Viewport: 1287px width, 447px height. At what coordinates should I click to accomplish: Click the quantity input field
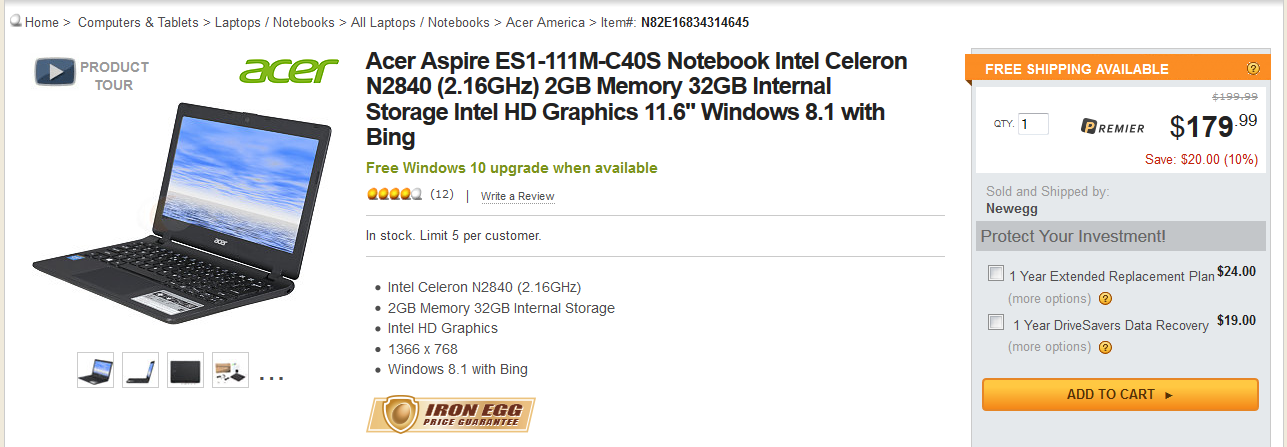(1033, 124)
